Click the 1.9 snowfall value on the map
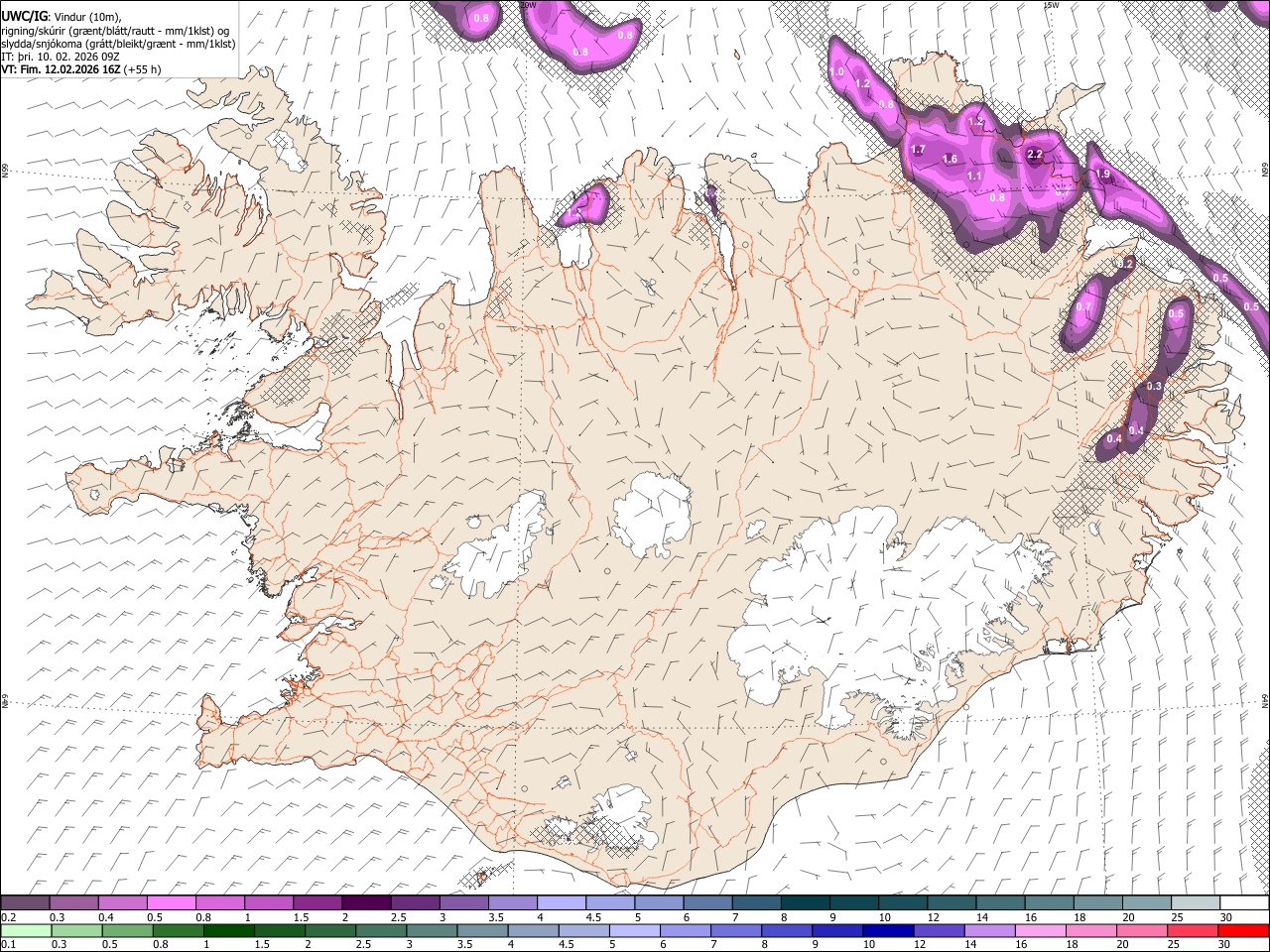This screenshot has height=952, width=1270. click(1102, 175)
